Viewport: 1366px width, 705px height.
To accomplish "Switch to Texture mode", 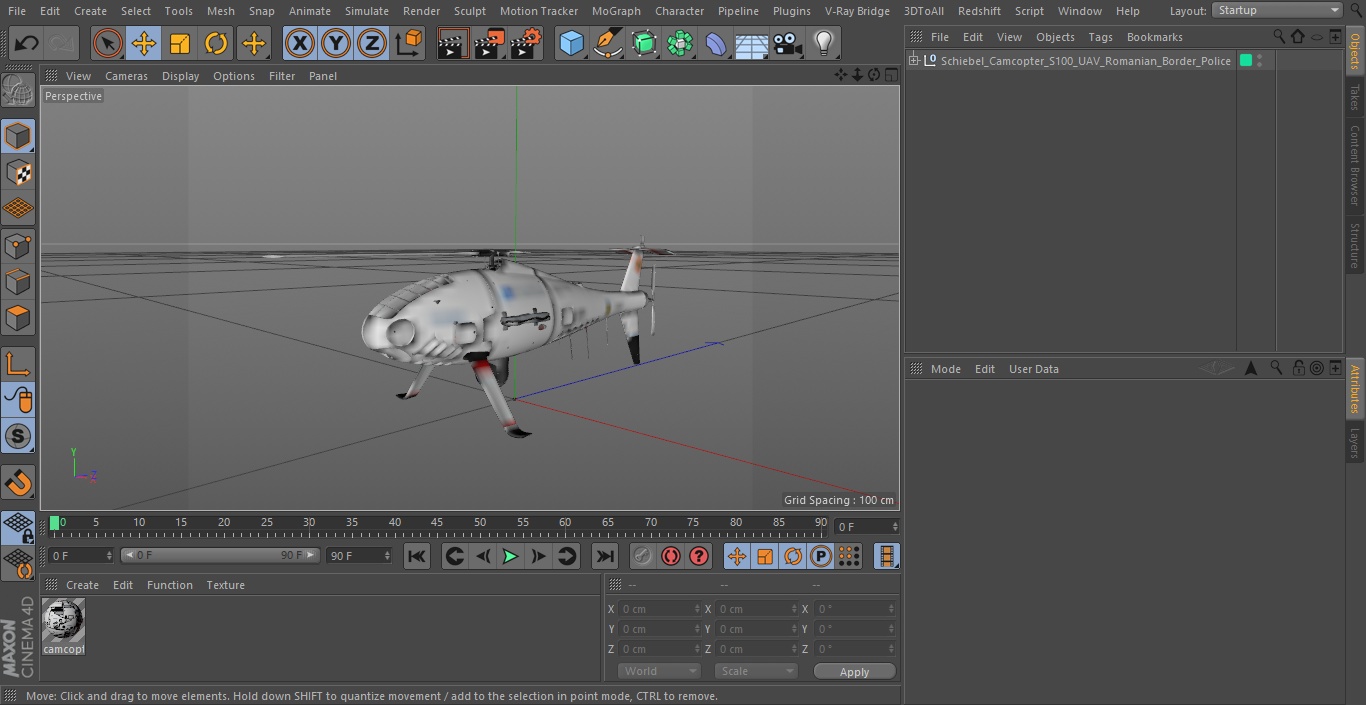I will 18,172.
